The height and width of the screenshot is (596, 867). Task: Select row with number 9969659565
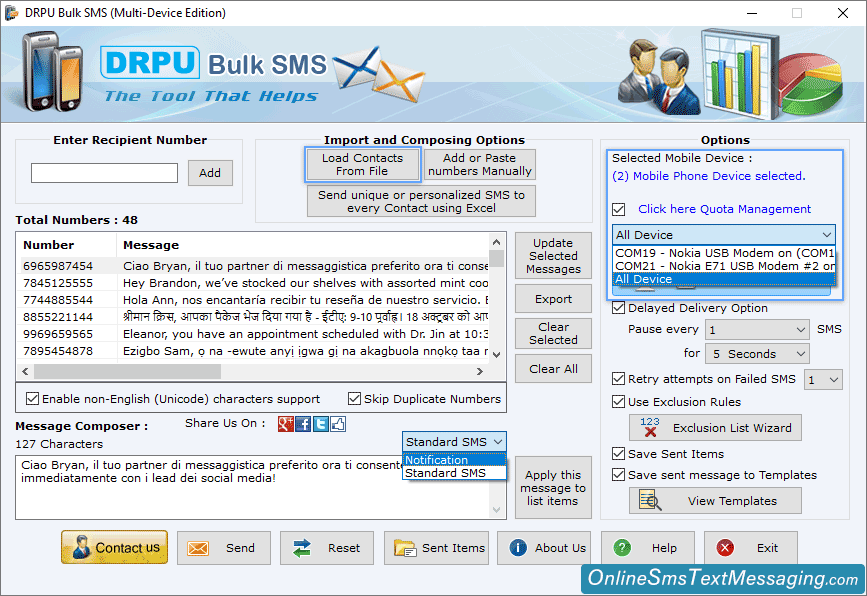pyautogui.click(x=254, y=334)
